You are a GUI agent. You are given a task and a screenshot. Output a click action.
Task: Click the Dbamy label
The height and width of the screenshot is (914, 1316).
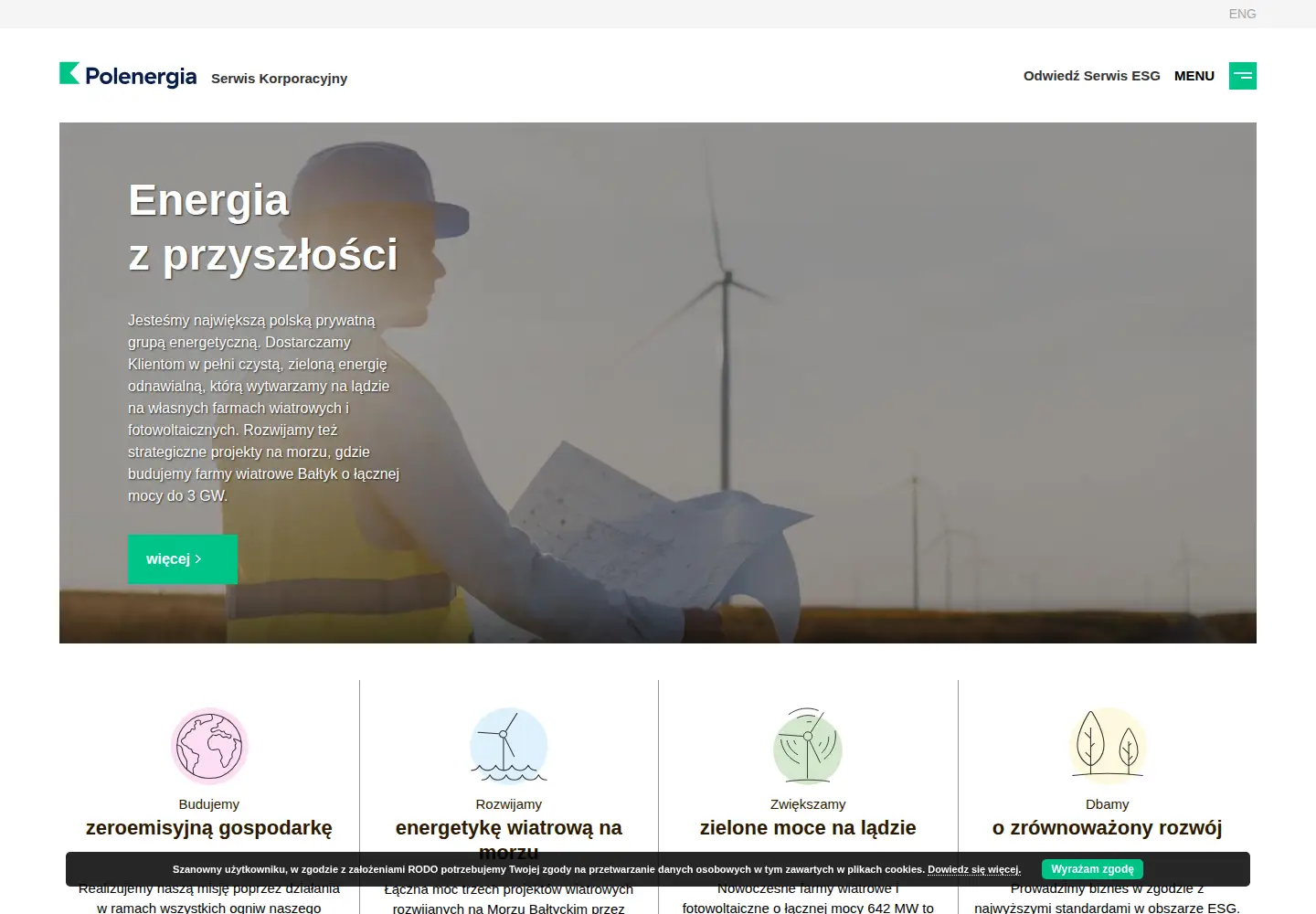click(1108, 804)
